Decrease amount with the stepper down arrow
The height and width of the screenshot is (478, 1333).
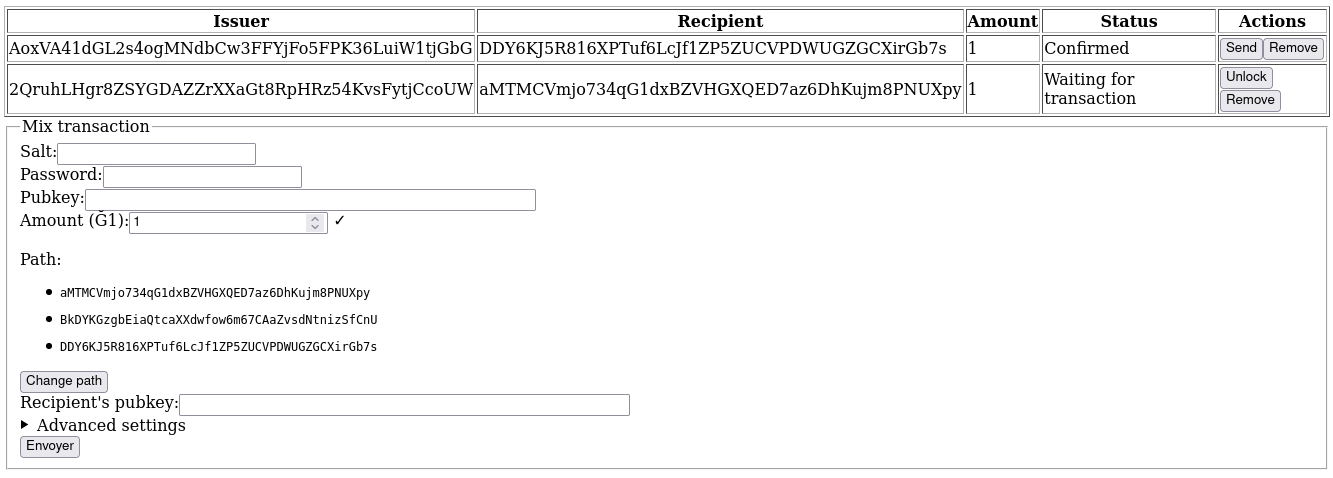tap(315, 228)
